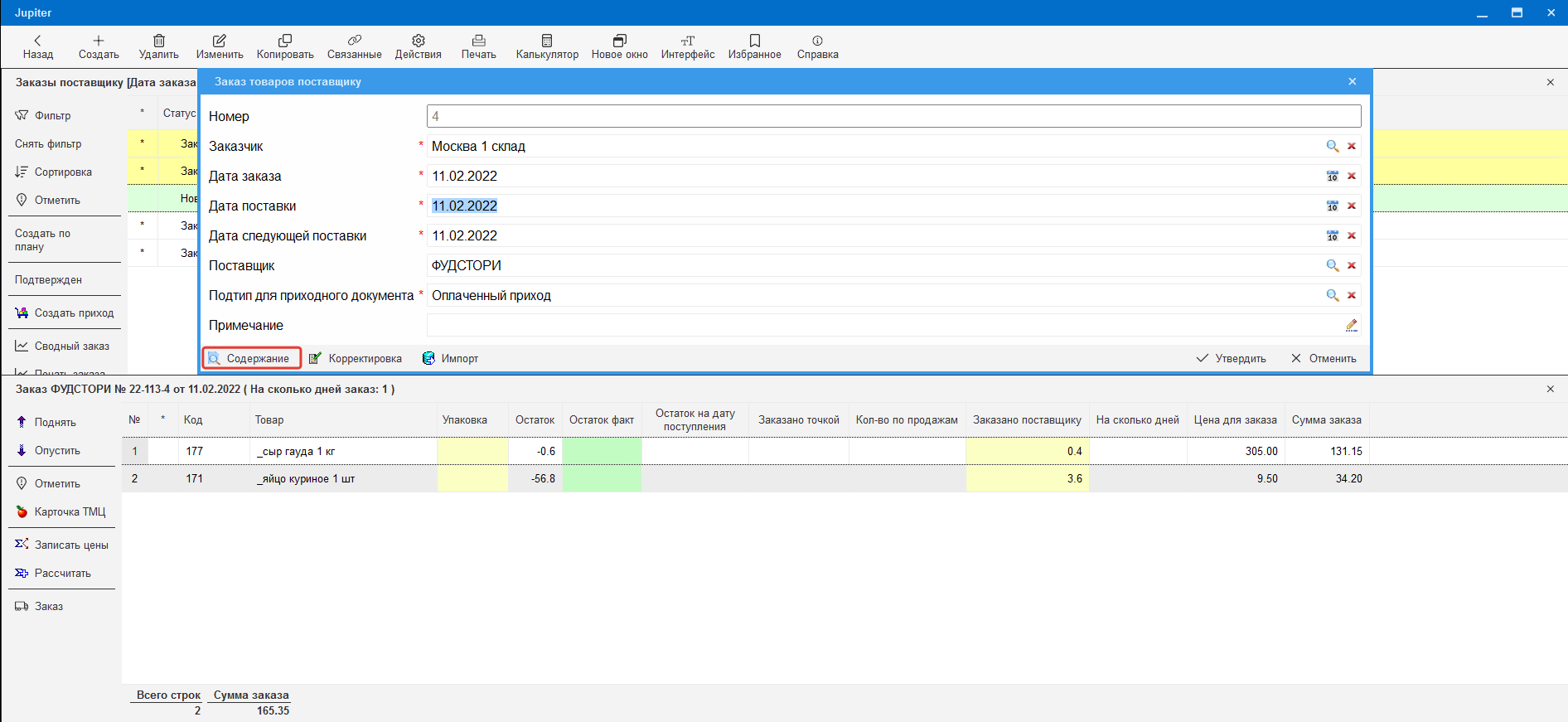Image resolution: width=1568 pixels, height=722 pixels.
Task: Open Карточка ТМЦ
Action: 60,511
